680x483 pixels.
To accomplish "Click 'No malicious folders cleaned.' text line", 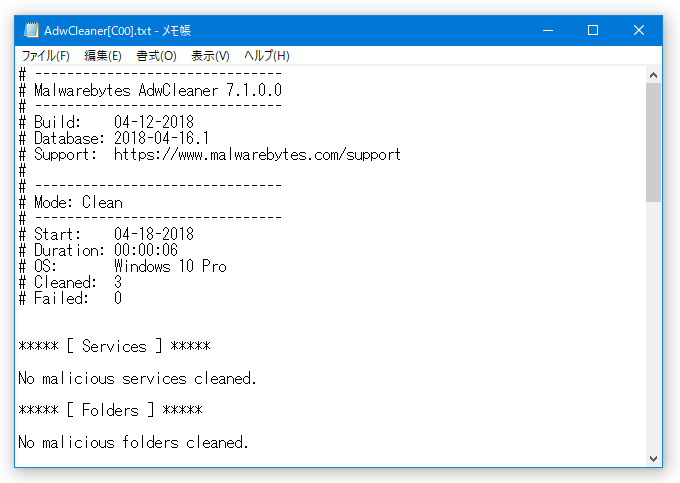I will pos(133,442).
